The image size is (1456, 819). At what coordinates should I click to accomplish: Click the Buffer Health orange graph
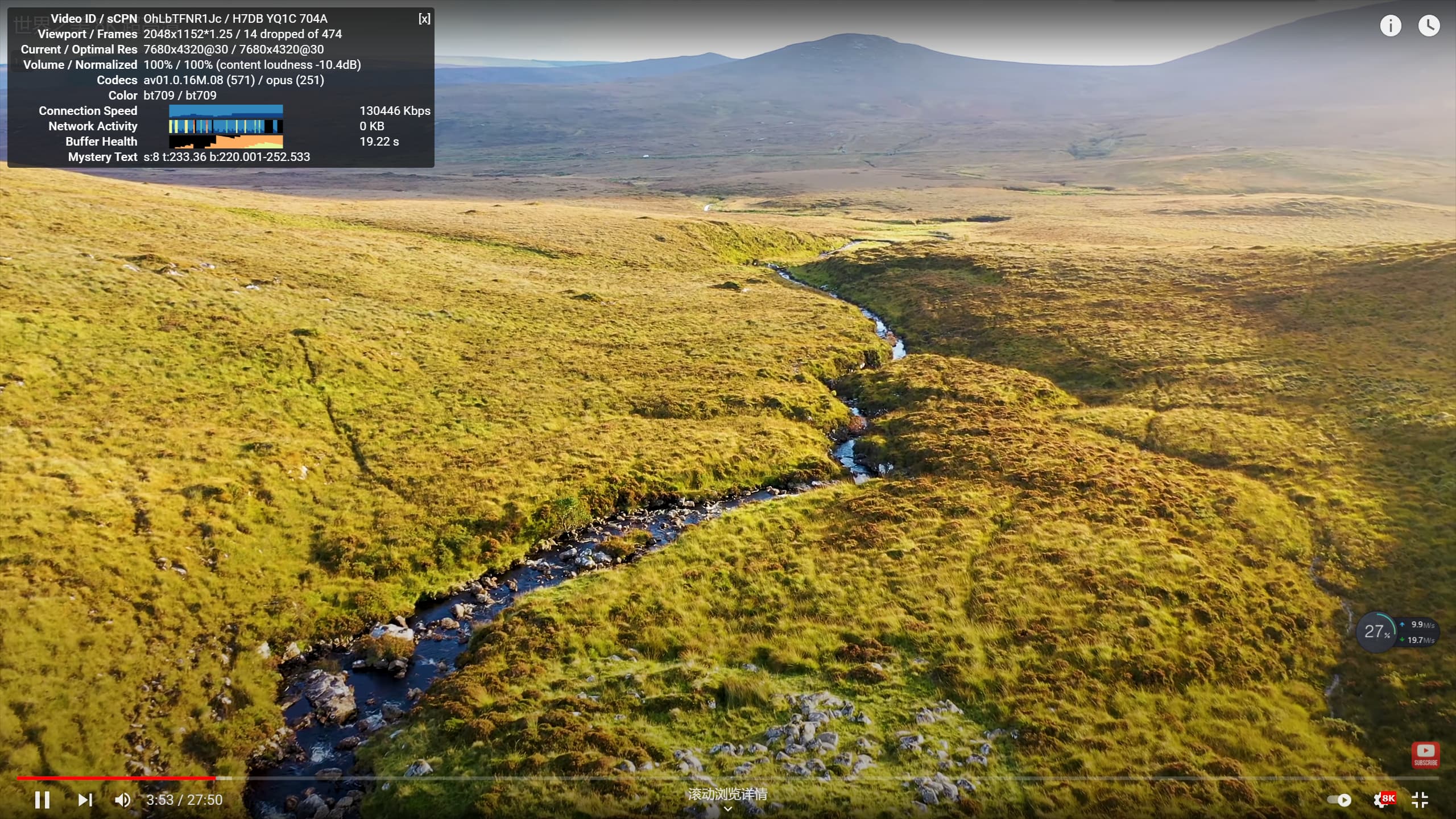226,142
